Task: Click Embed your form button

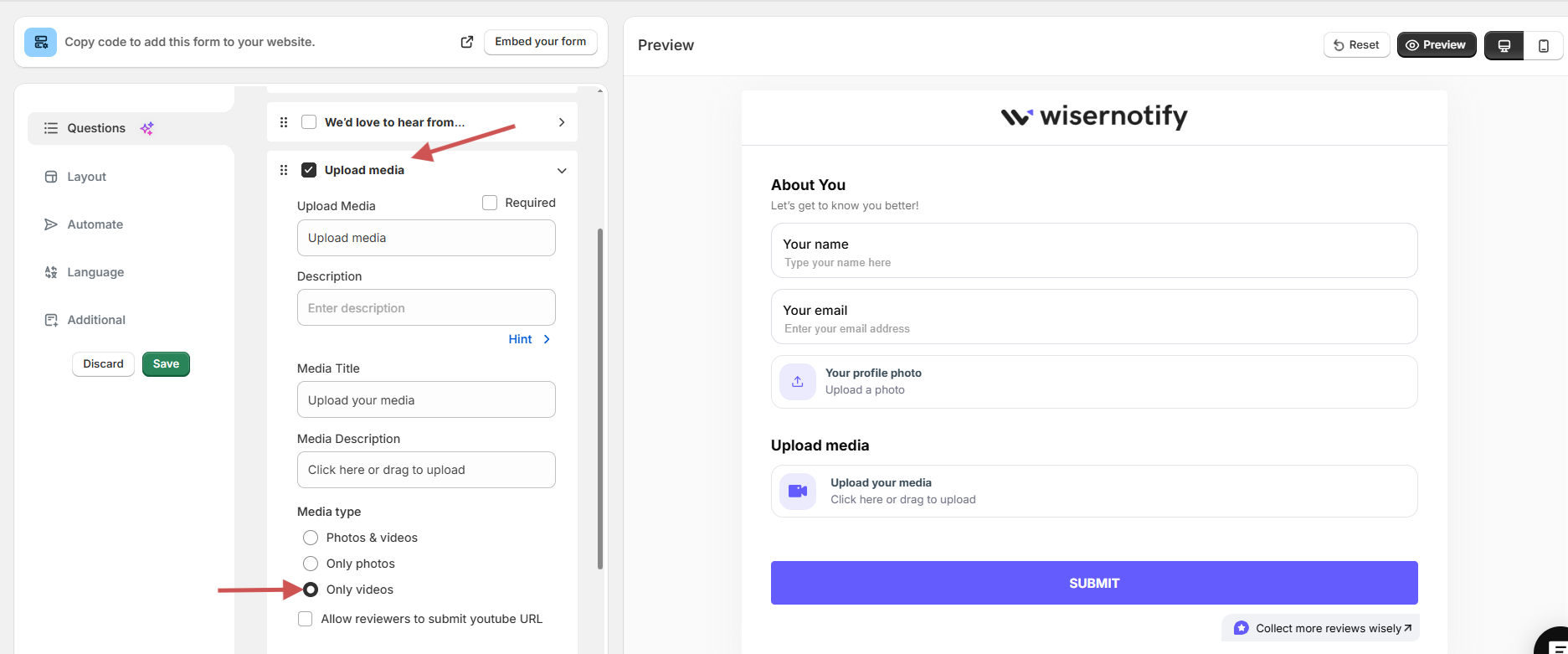Action: [540, 42]
